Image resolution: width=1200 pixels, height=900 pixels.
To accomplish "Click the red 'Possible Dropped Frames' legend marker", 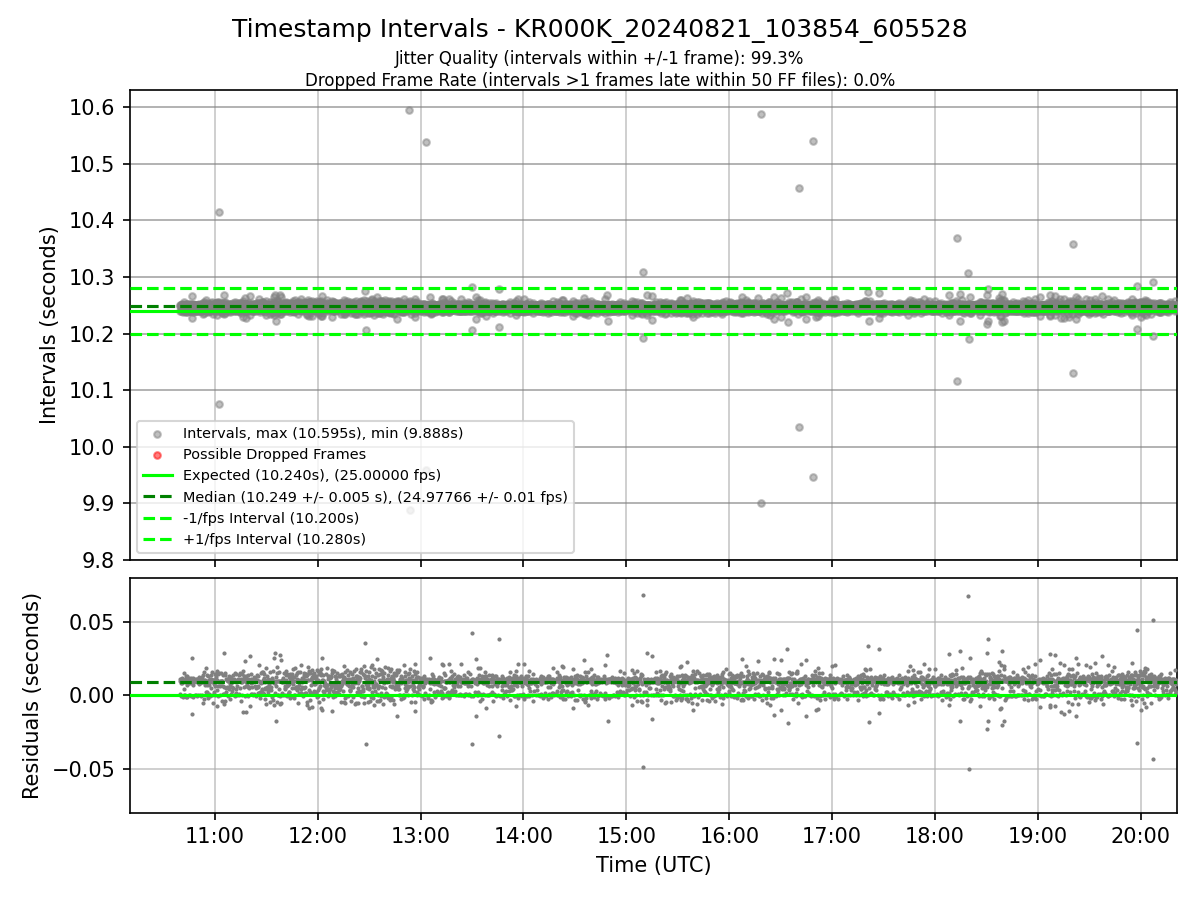I will coord(157,455).
